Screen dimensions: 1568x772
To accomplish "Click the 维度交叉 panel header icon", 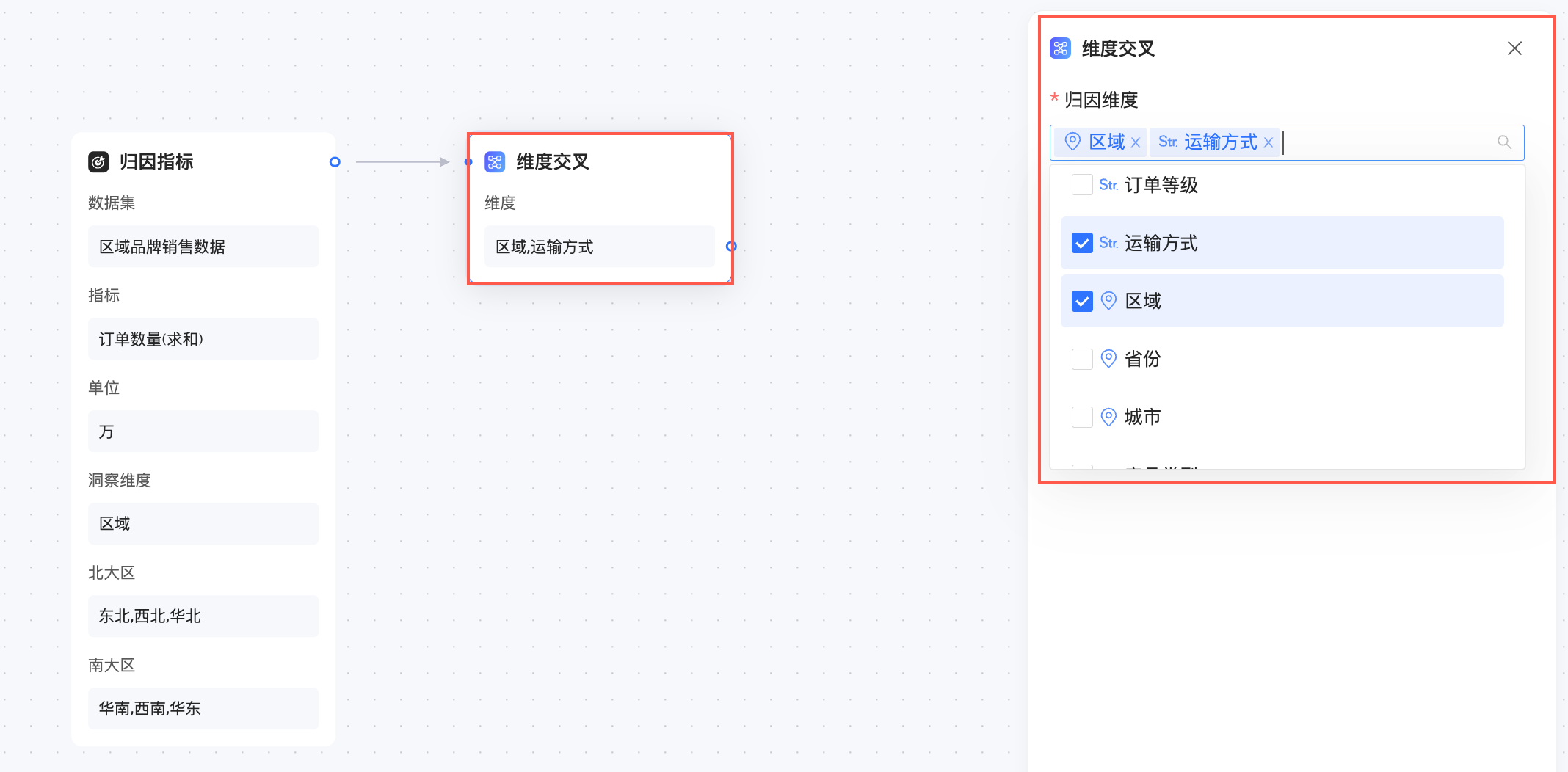I will (x=1060, y=48).
